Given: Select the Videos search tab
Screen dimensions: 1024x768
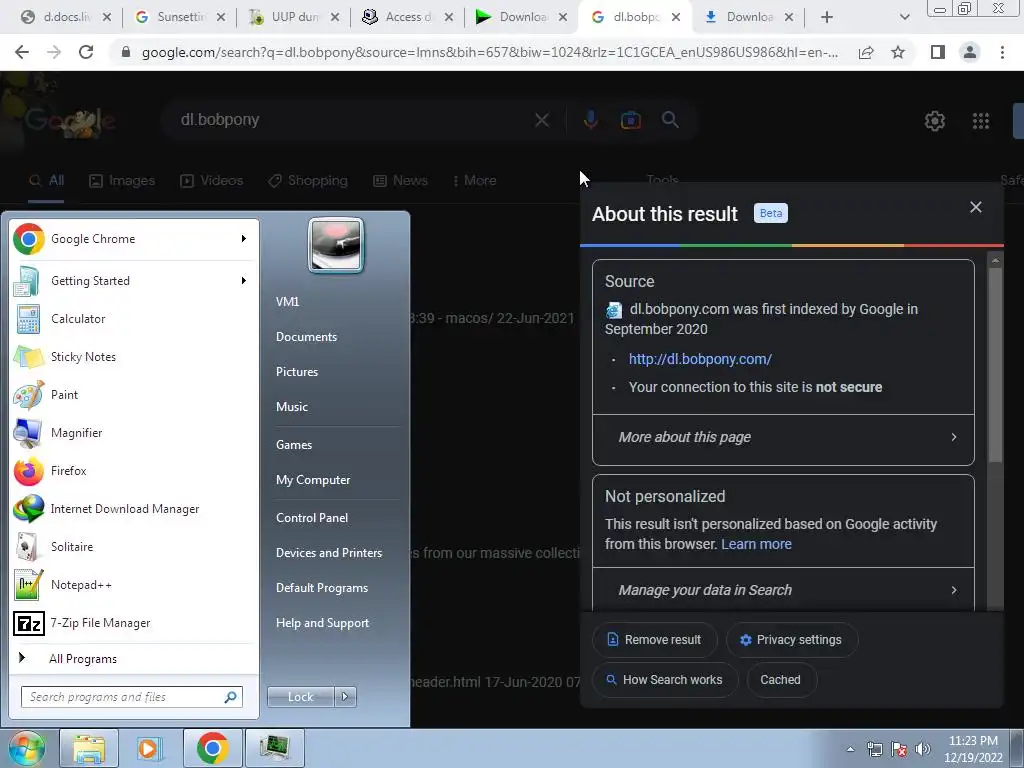Looking at the screenshot, I should [212, 181].
